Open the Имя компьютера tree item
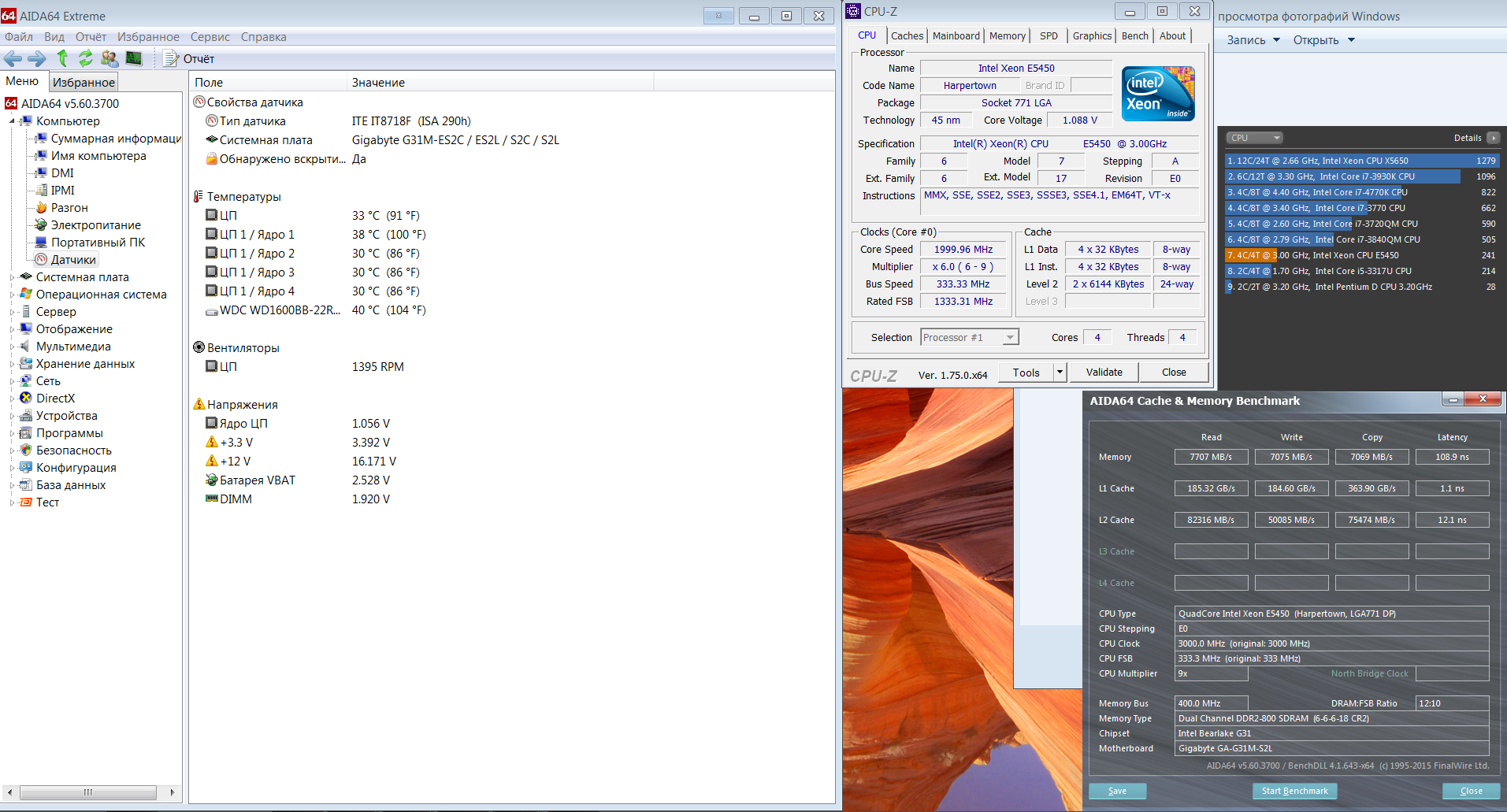Viewport: 1507px width, 812px height. [x=98, y=156]
